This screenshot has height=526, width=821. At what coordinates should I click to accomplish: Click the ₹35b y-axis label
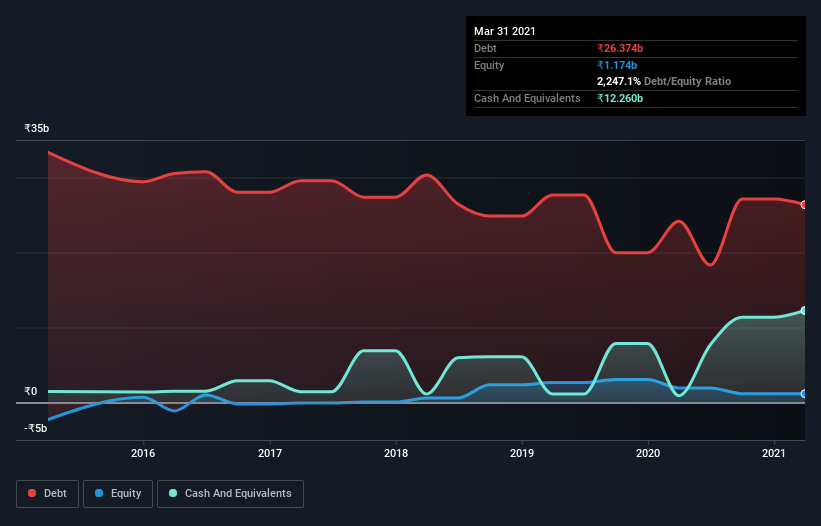37,128
